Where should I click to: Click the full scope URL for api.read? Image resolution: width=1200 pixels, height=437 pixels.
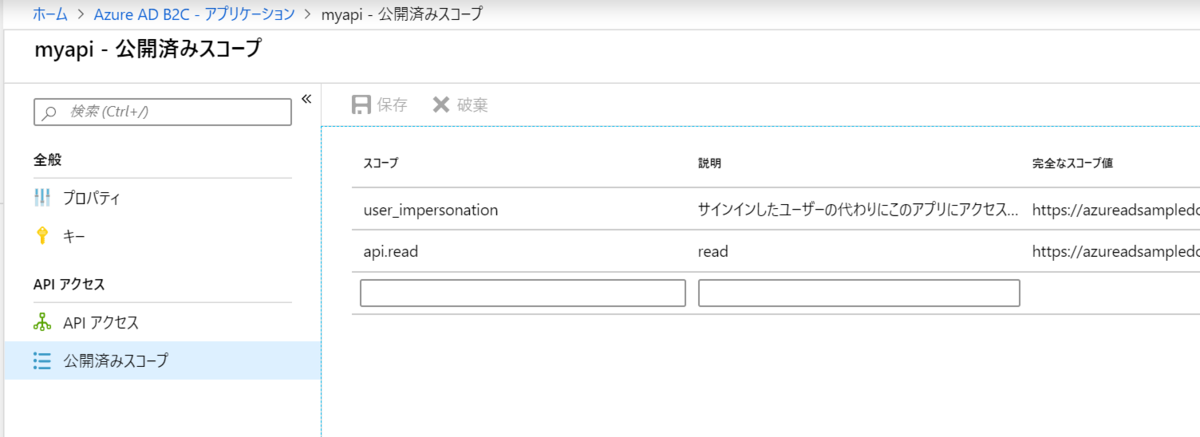pyautogui.click(x=1116, y=251)
